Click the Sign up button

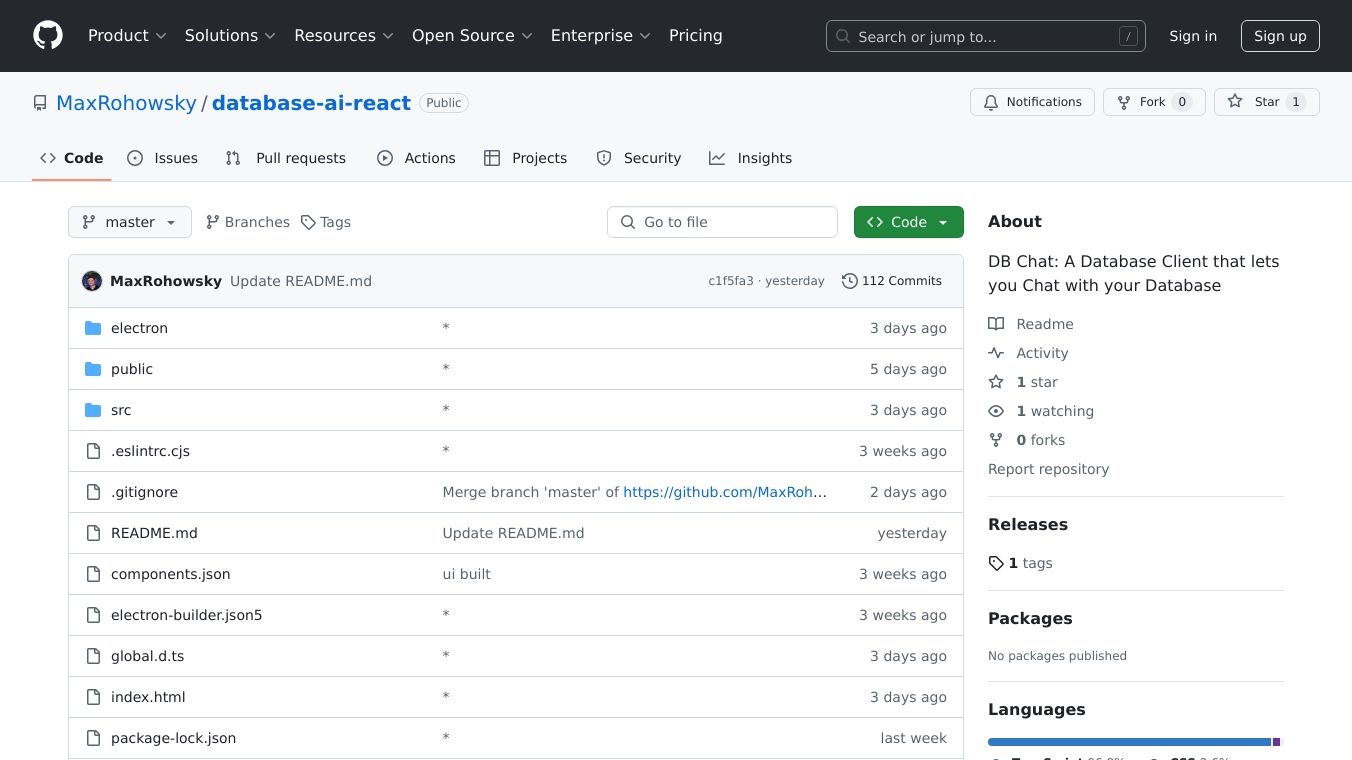click(1280, 36)
